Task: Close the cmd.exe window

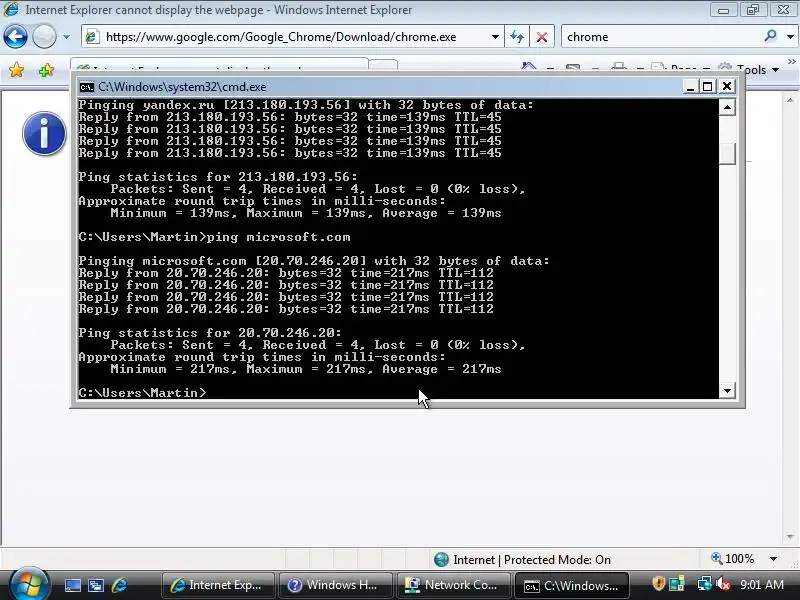Action: coord(727,86)
